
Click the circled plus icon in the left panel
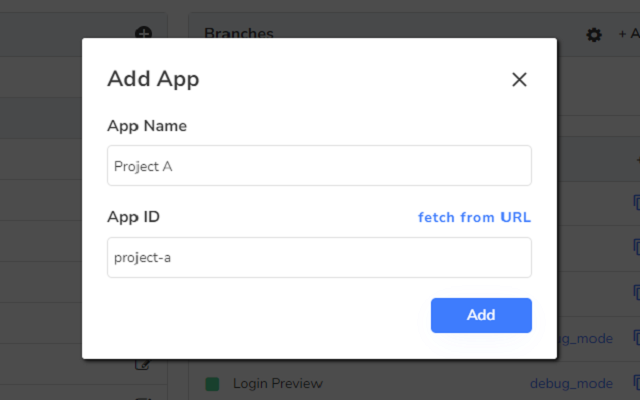click(x=144, y=33)
